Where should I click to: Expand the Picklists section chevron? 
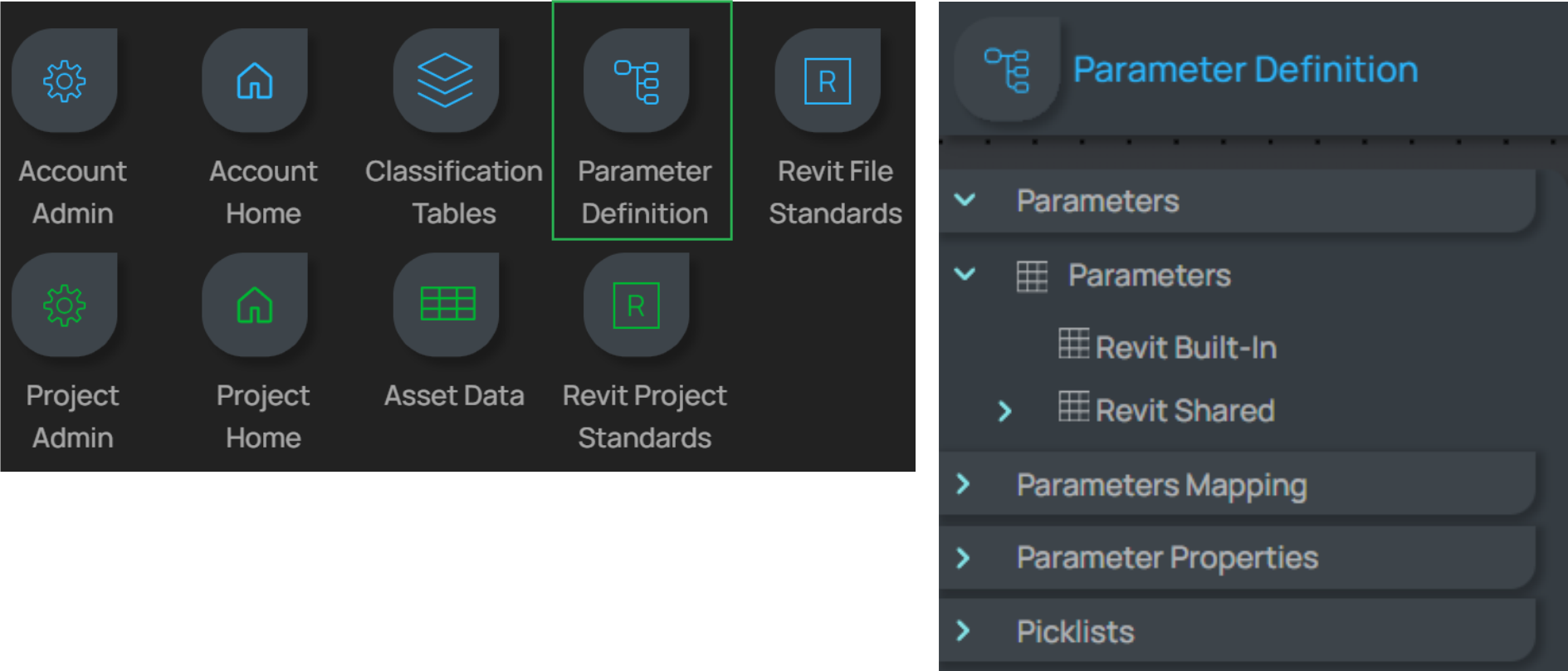pyautogui.click(x=964, y=631)
